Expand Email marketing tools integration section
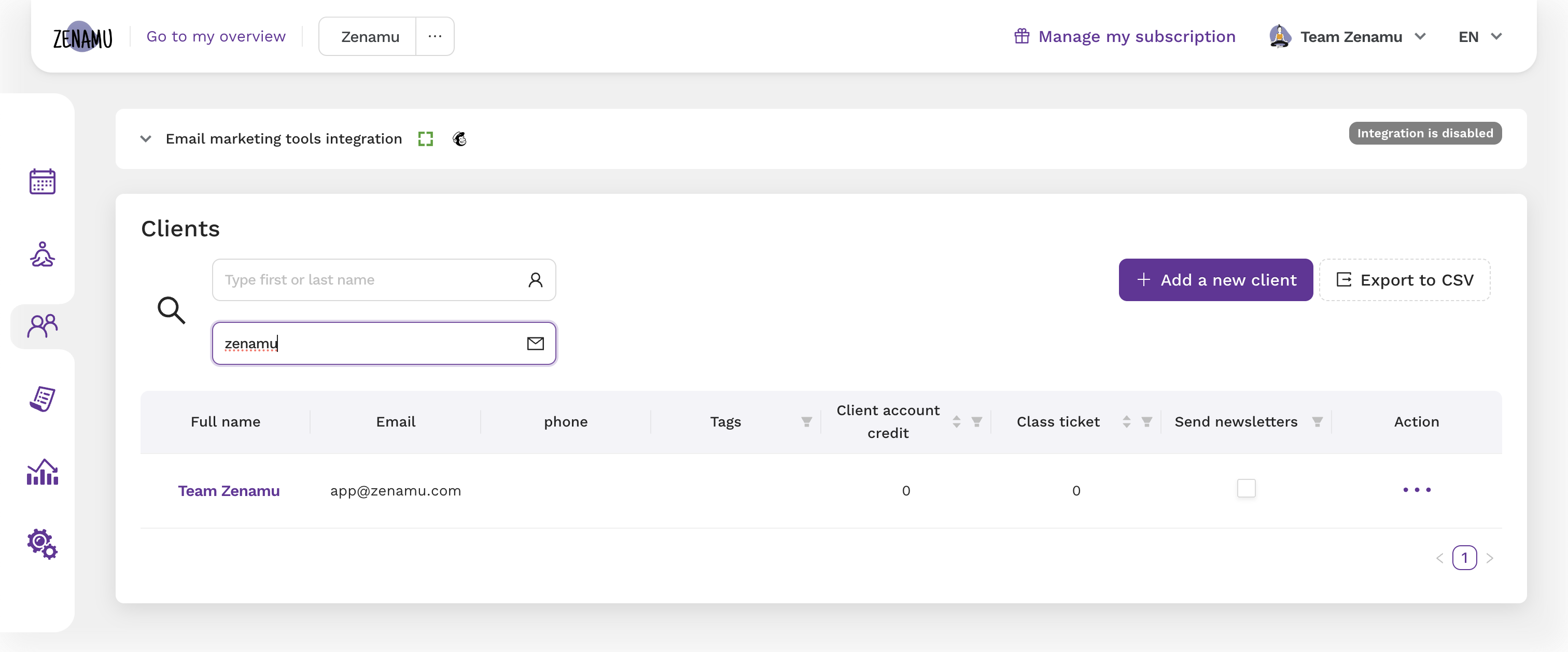 click(146, 139)
